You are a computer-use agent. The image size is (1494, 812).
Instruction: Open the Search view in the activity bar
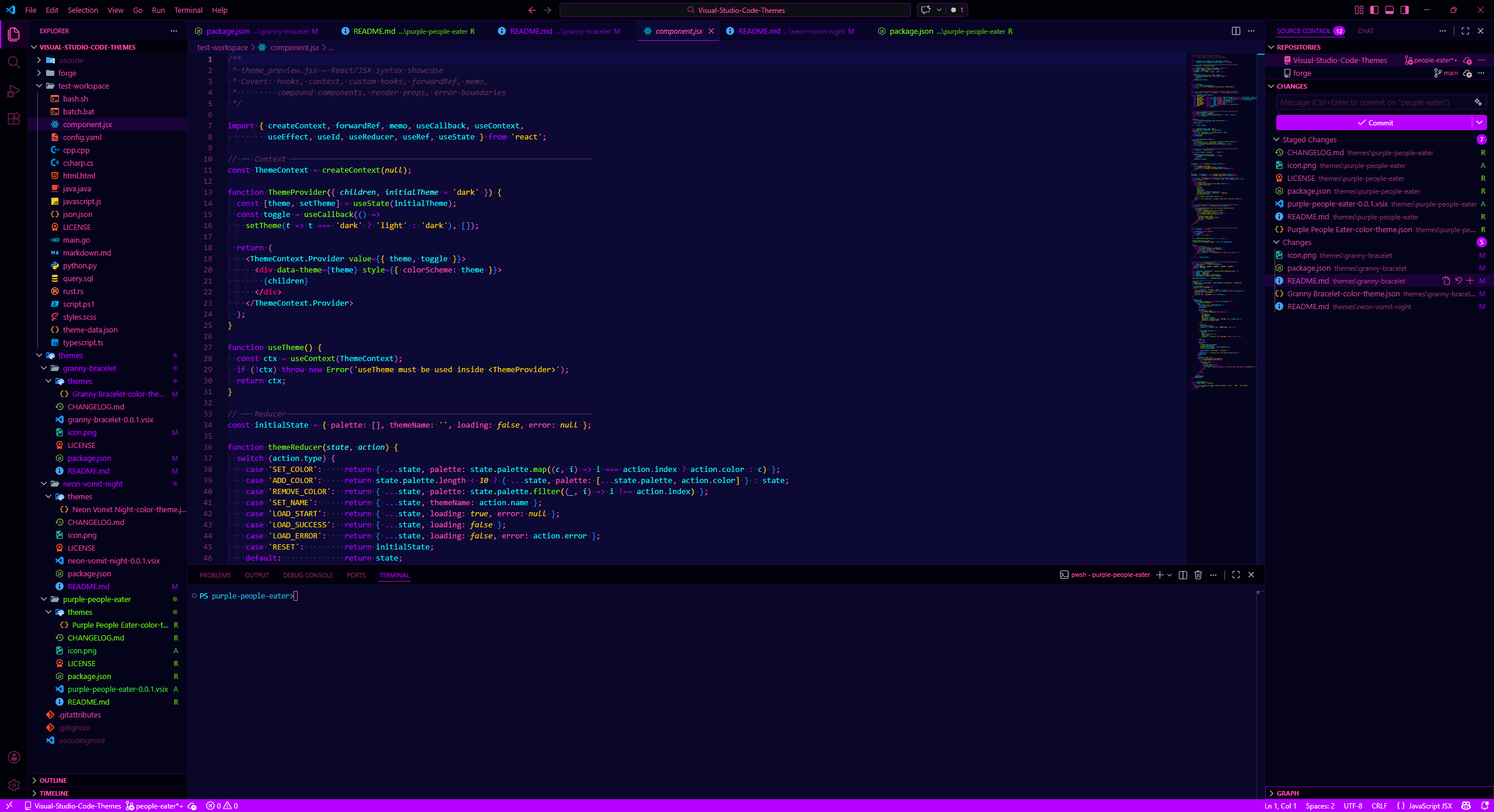click(14, 62)
